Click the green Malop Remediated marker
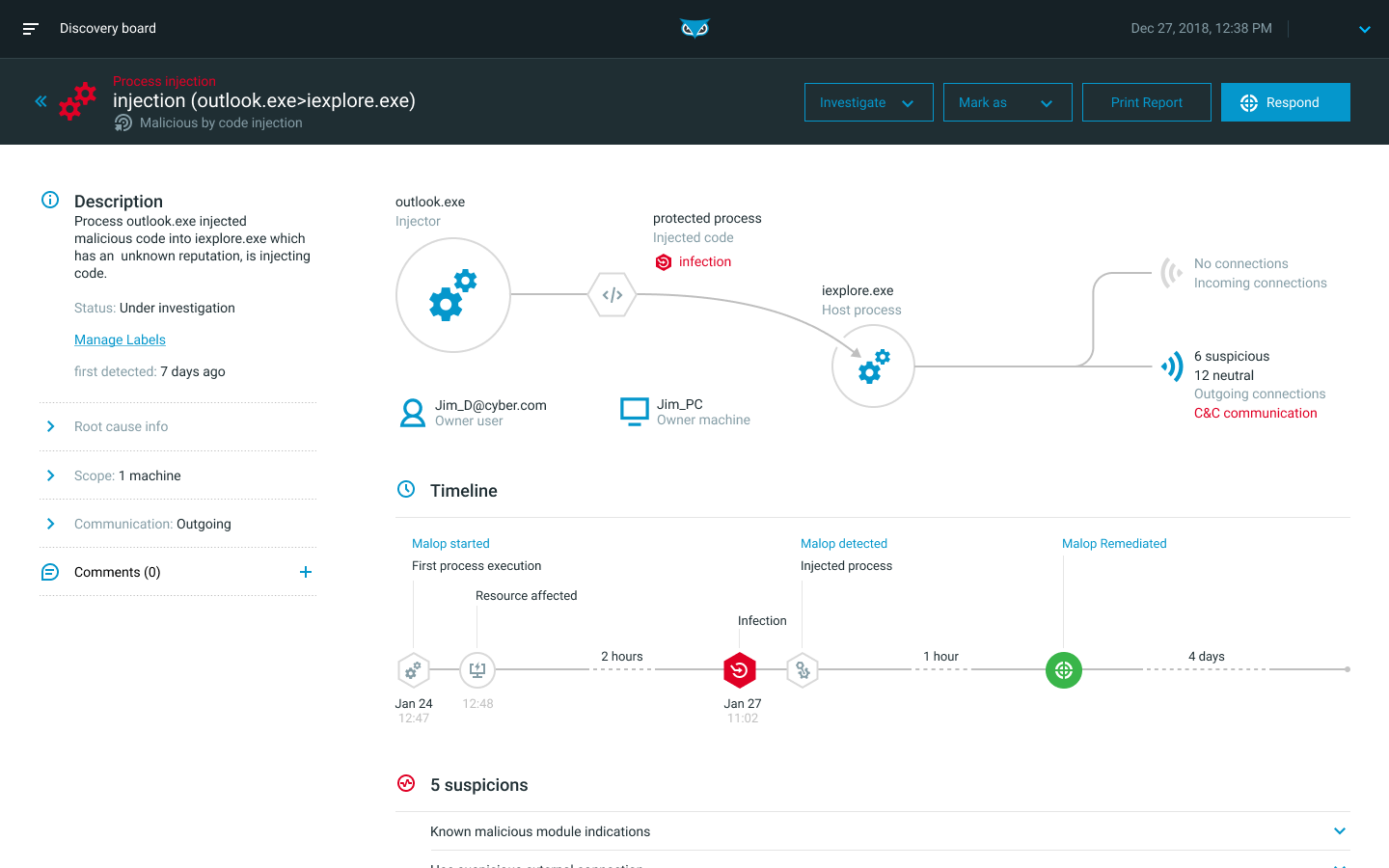Screen dimensions: 1389x868 1063,670
